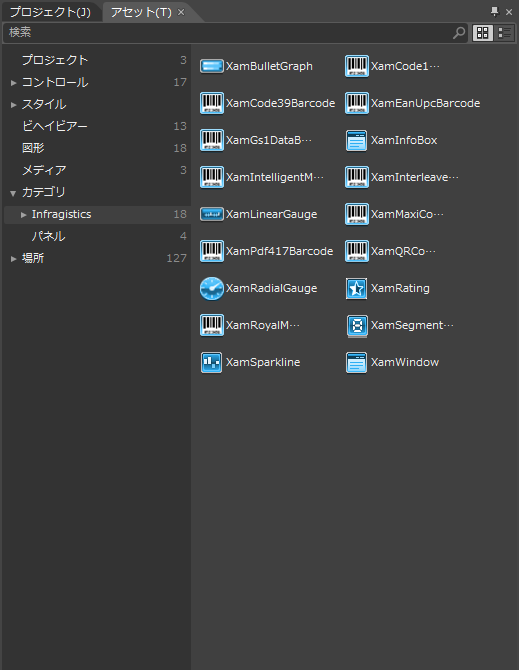
Task: Select the XamCode1… barcode icon
Action: 357,66
